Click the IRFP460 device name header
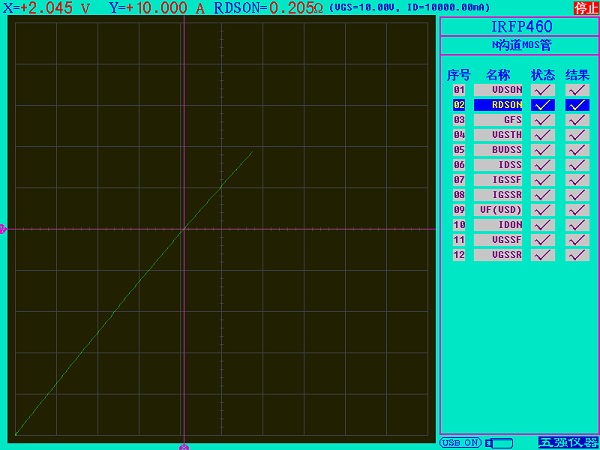This screenshot has height=450, width=600. coord(519,26)
